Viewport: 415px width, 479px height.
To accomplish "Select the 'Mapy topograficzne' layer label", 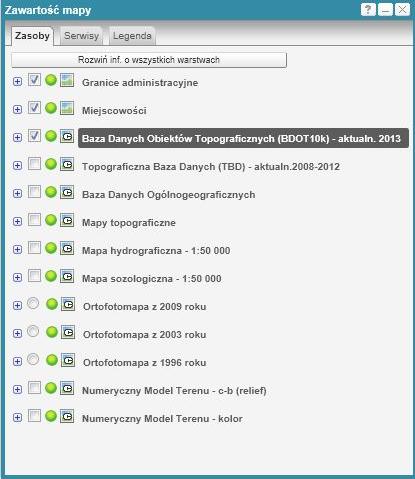I will pyautogui.click(x=129, y=223).
